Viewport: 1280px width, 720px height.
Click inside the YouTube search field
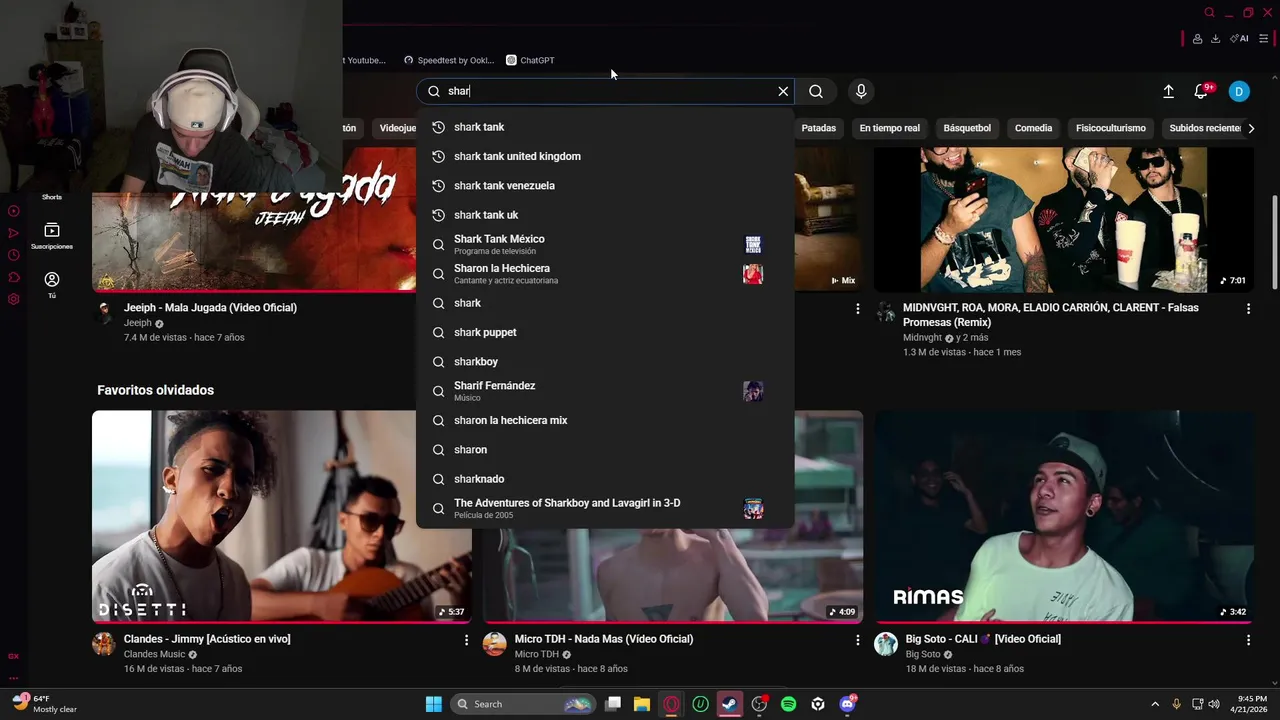(605, 91)
